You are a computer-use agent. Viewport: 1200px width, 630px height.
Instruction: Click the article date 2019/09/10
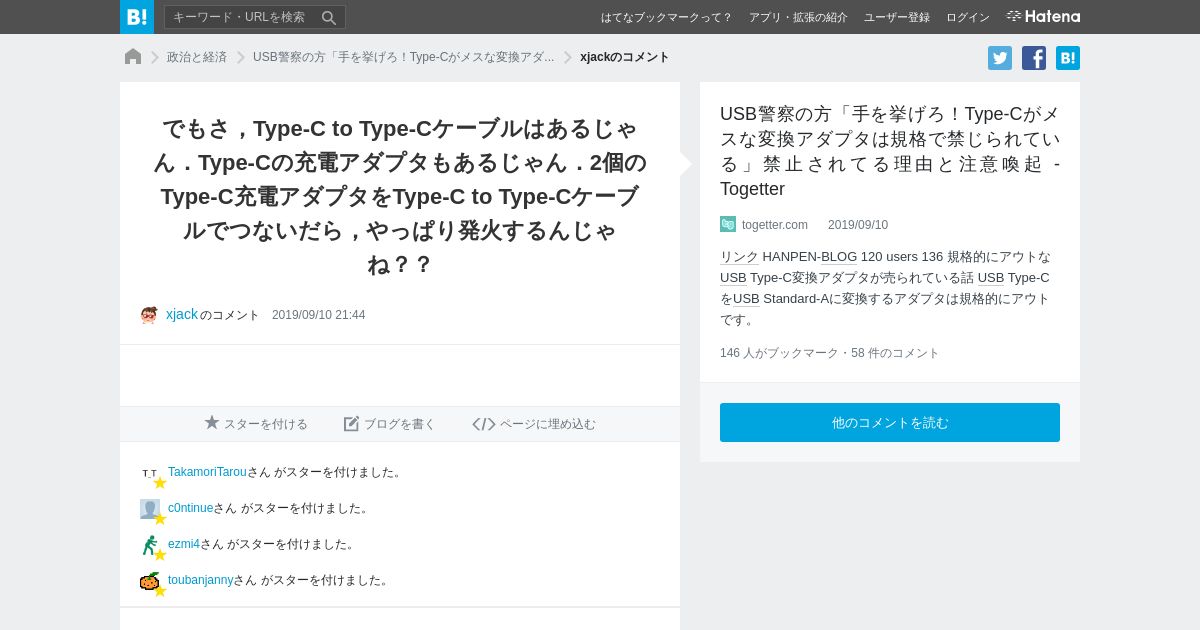pos(858,225)
